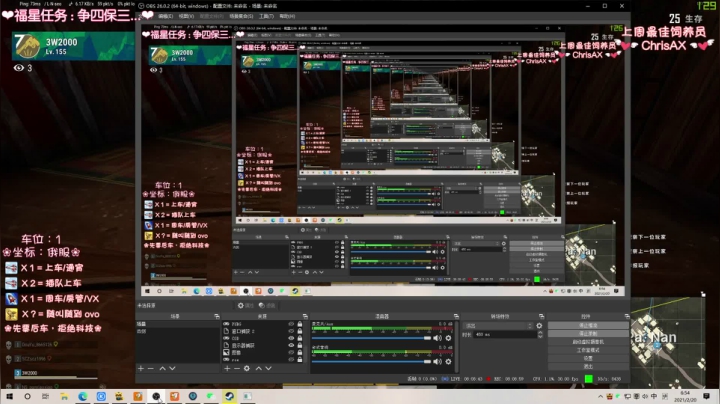This screenshot has height=404, width=720.
Task: Adjust the second mixer channel volume slider
Action: click(x=371, y=361)
